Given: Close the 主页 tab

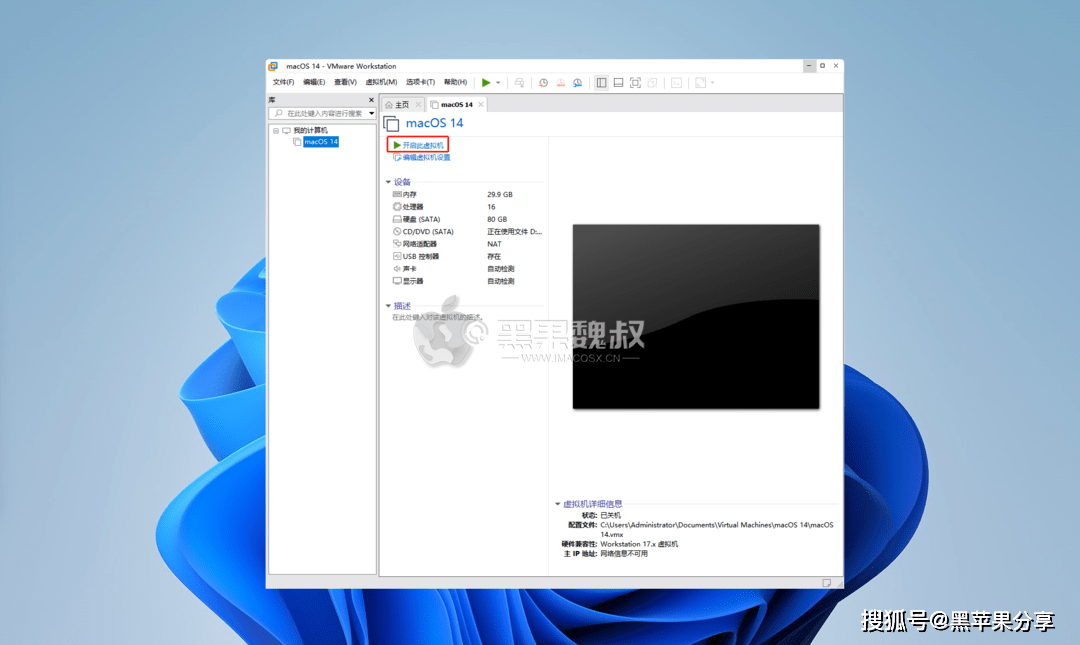Looking at the screenshot, I should click(x=418, y=105).
